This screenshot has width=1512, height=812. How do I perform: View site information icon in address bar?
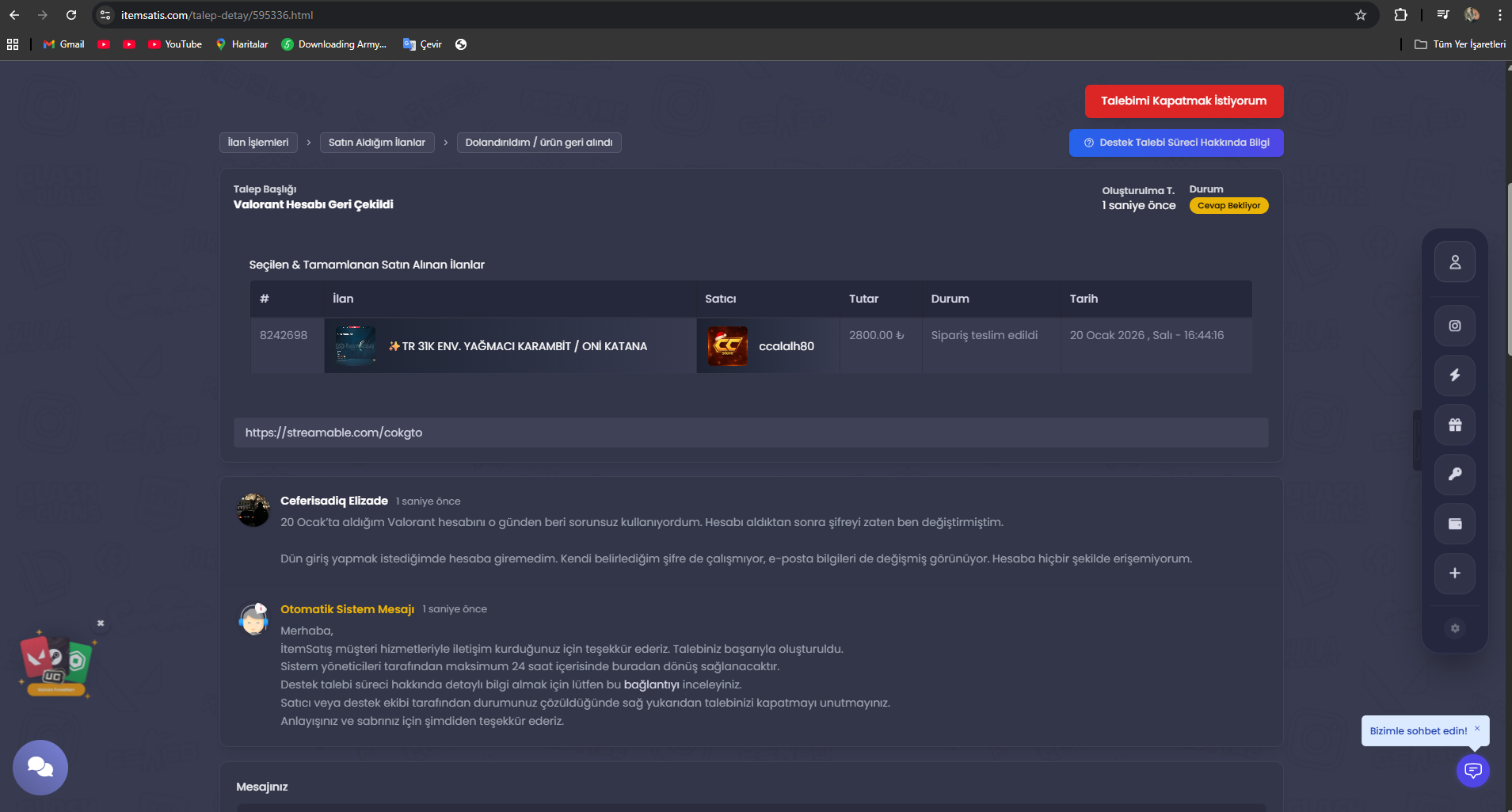pos(105,15)
